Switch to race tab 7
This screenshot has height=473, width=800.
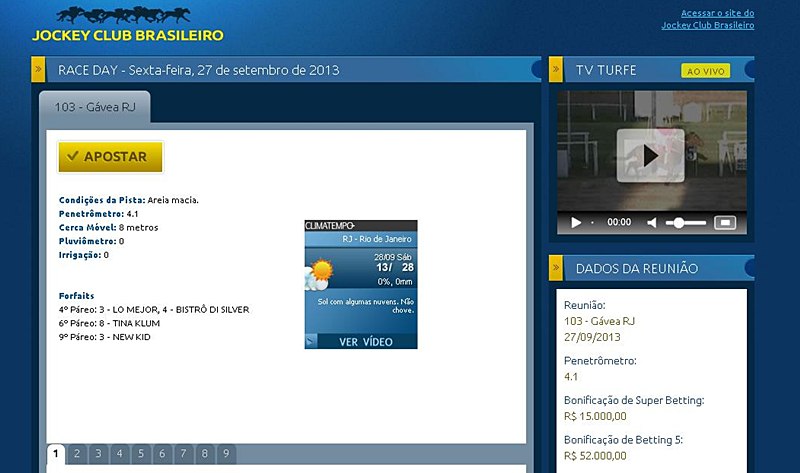[x=184, y=454]
